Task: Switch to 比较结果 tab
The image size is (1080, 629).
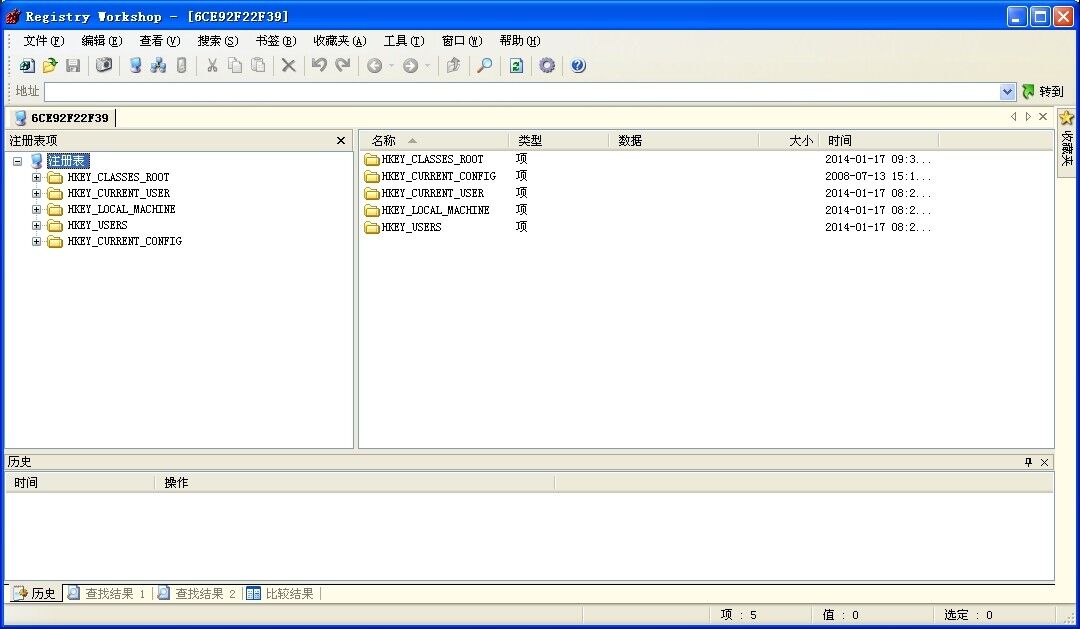Action: point(281,593)
